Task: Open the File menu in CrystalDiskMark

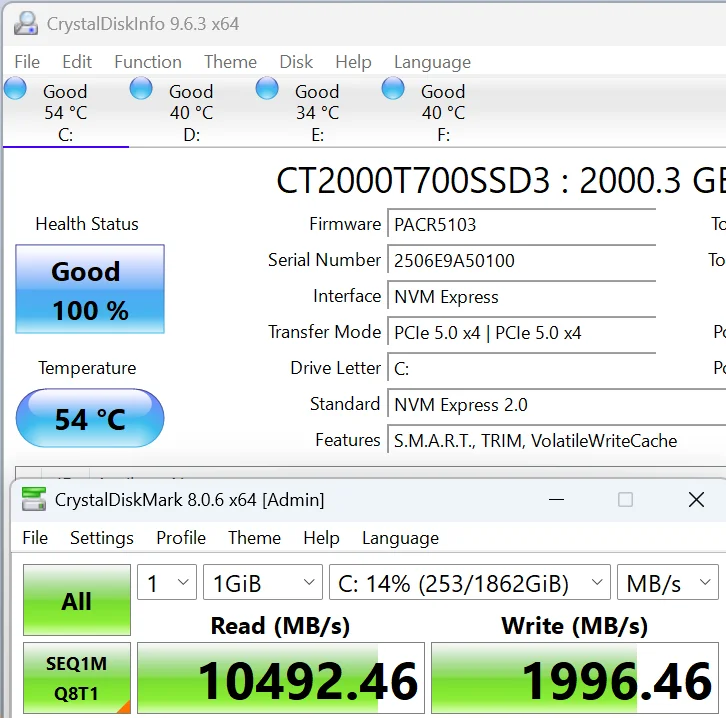Action: 35,538
